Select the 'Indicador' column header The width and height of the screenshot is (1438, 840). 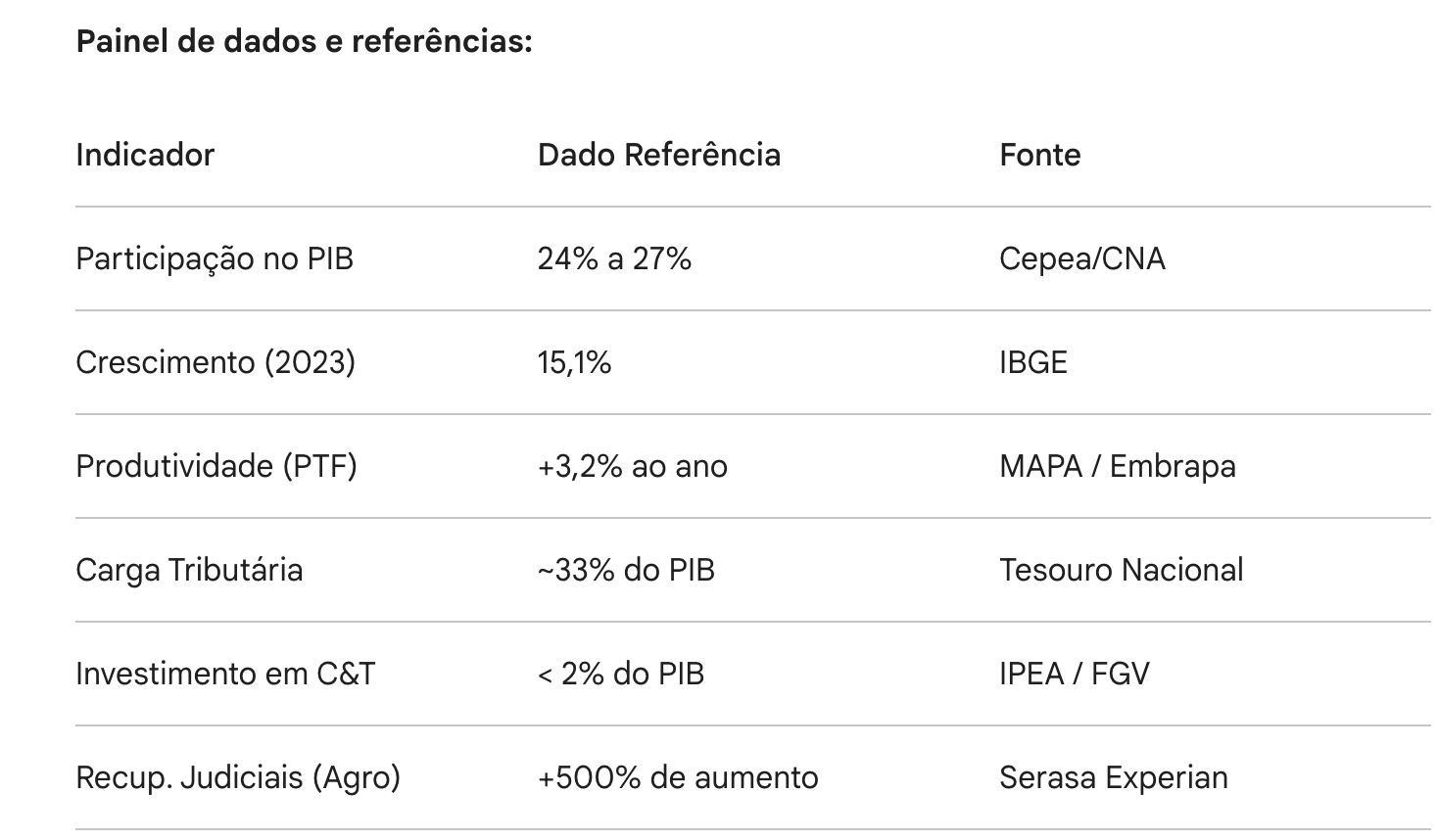(x=145, y=155)
